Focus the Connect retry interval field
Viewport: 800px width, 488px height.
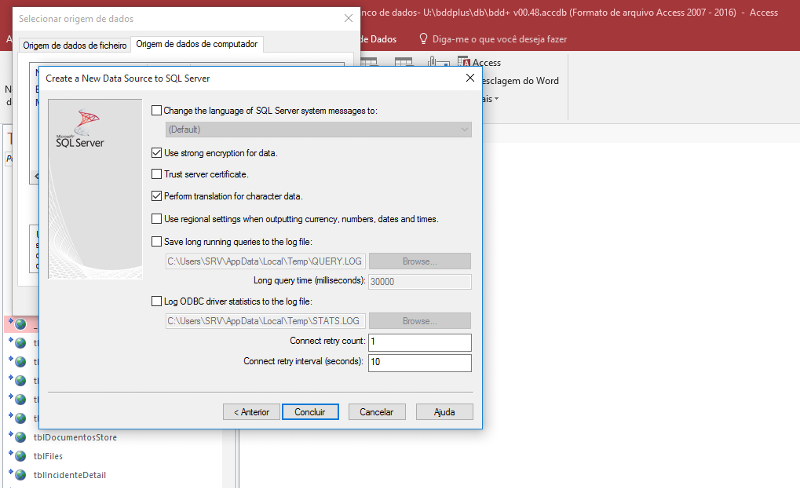tap(419, 362)
